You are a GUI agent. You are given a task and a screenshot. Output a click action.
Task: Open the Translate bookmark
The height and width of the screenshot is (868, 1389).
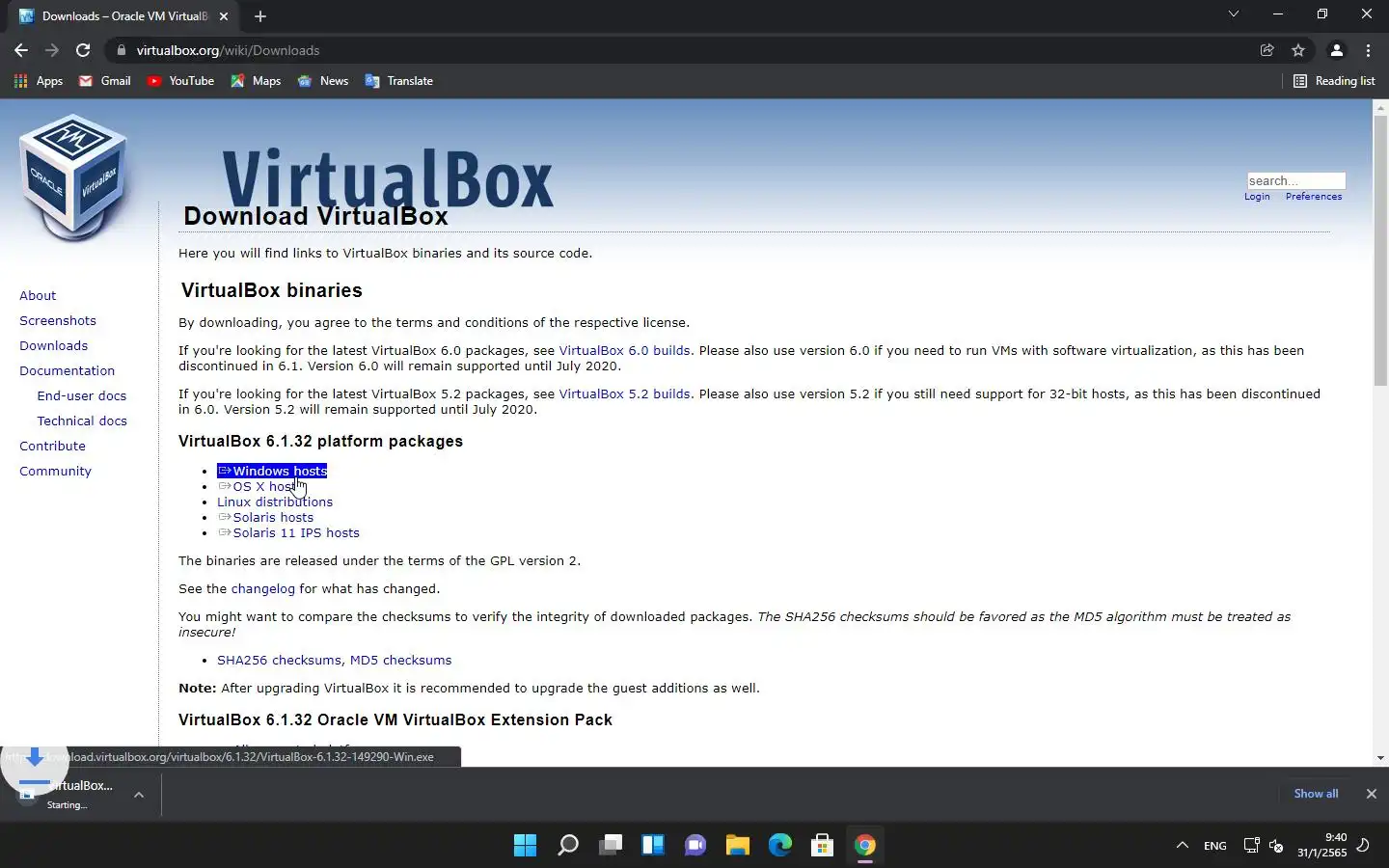(399, 81)
